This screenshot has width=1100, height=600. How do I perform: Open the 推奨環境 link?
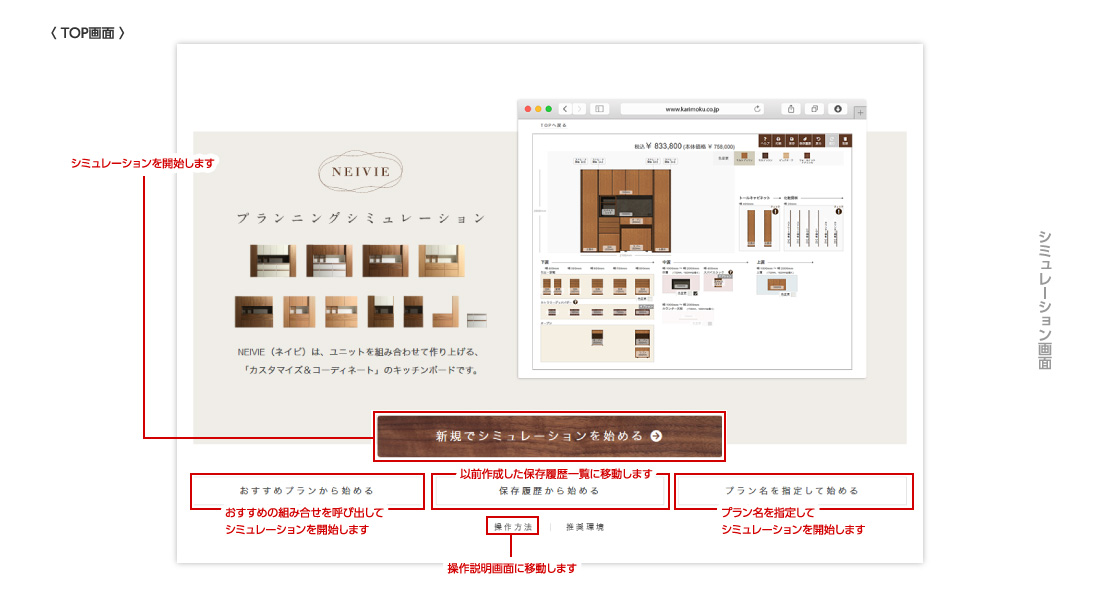585,526
